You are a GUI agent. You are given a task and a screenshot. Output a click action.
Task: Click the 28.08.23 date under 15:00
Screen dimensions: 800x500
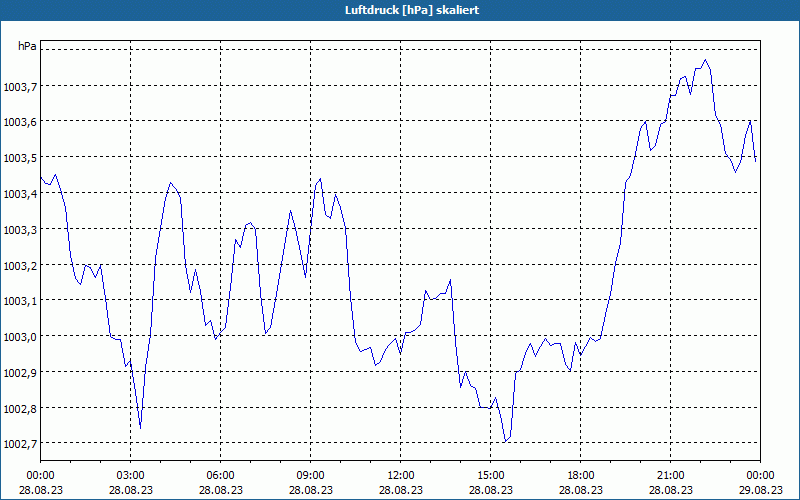pyautogui.click(x=491, y=490)
